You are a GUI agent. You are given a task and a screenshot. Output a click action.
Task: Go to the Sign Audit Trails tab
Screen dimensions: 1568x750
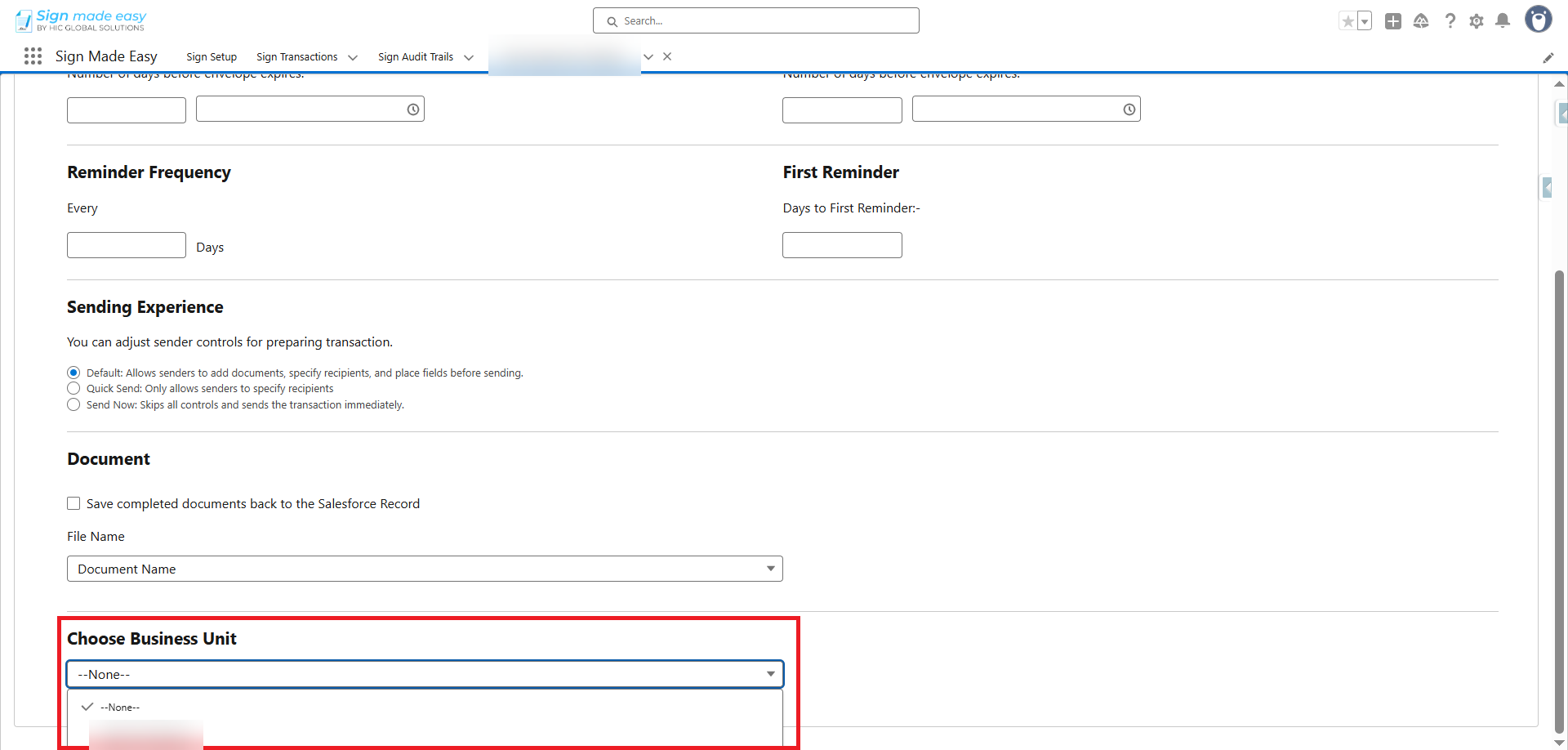click(x=416, y=57)
